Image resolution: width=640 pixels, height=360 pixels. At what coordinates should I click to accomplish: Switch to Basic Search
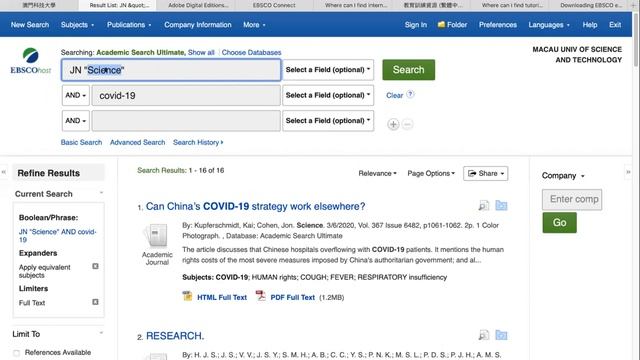pos(81,142)
